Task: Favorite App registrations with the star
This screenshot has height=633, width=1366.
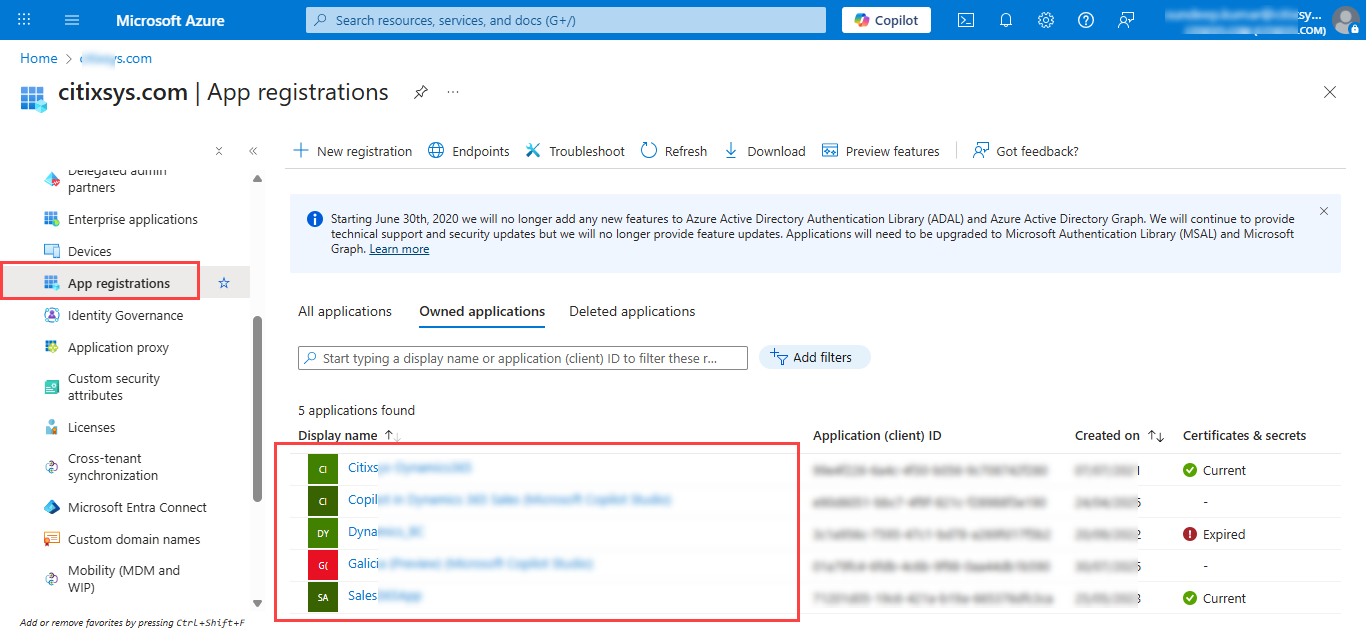Action: pyautogui.click(x=224, y=283)
